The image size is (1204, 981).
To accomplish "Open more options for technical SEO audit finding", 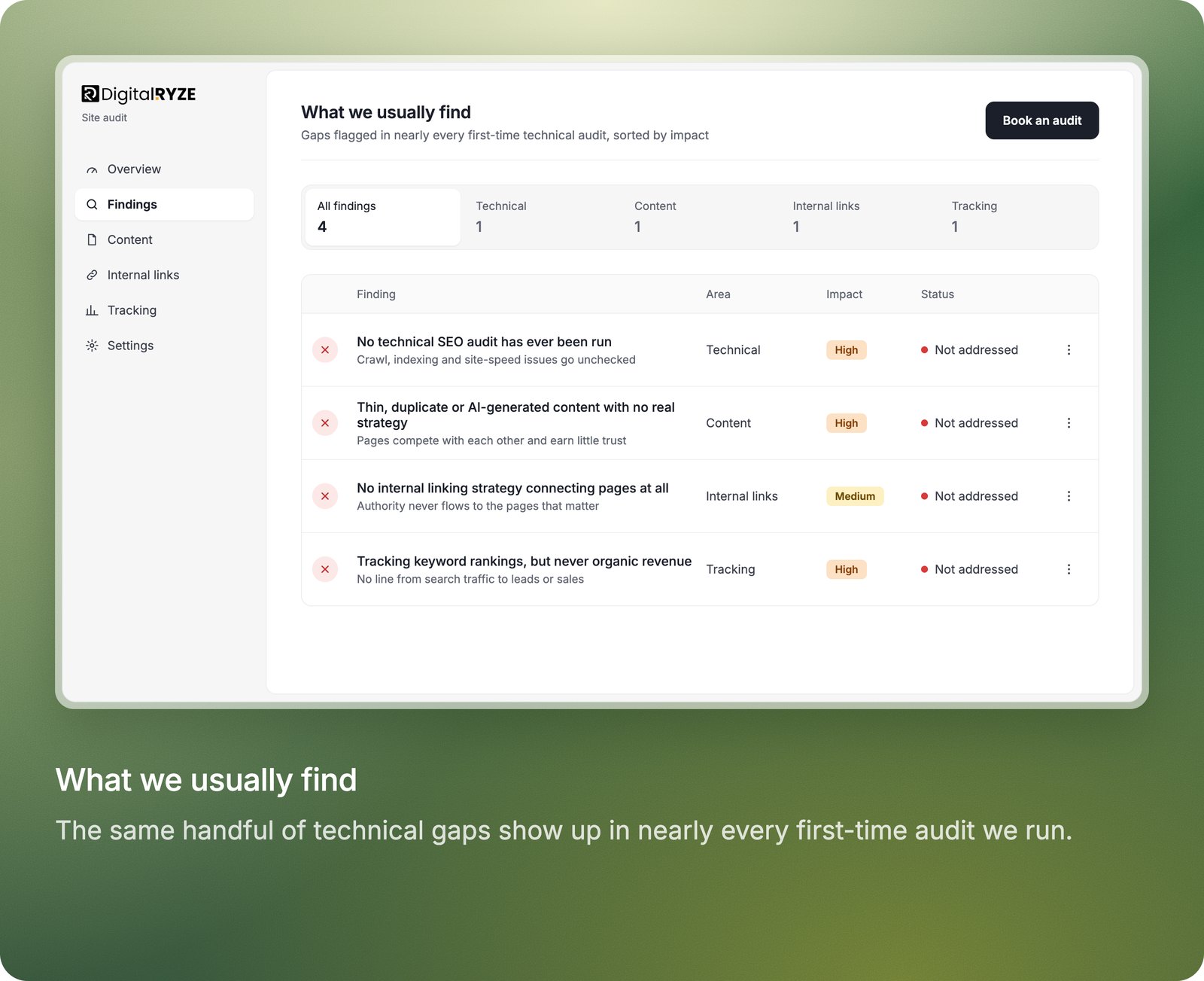I will [1069, 350].
